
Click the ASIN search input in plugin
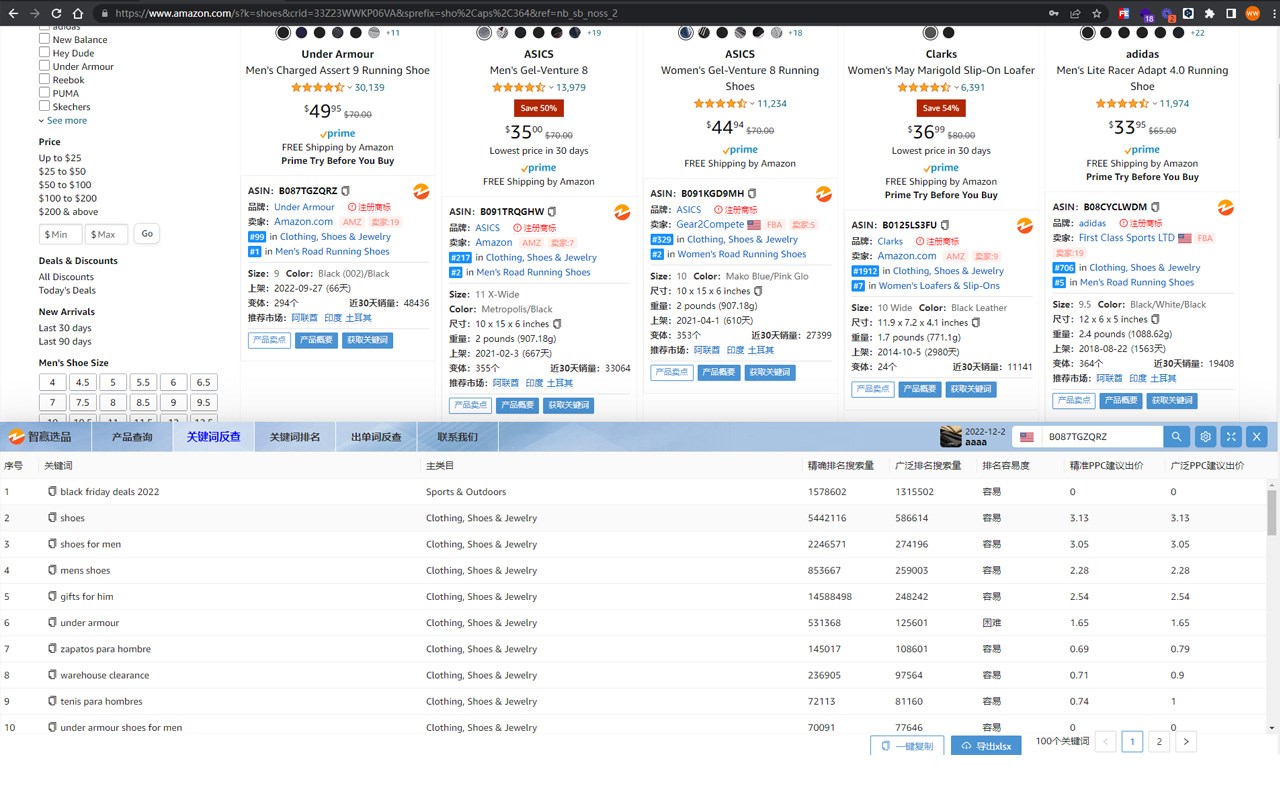tap(1102, 437)
